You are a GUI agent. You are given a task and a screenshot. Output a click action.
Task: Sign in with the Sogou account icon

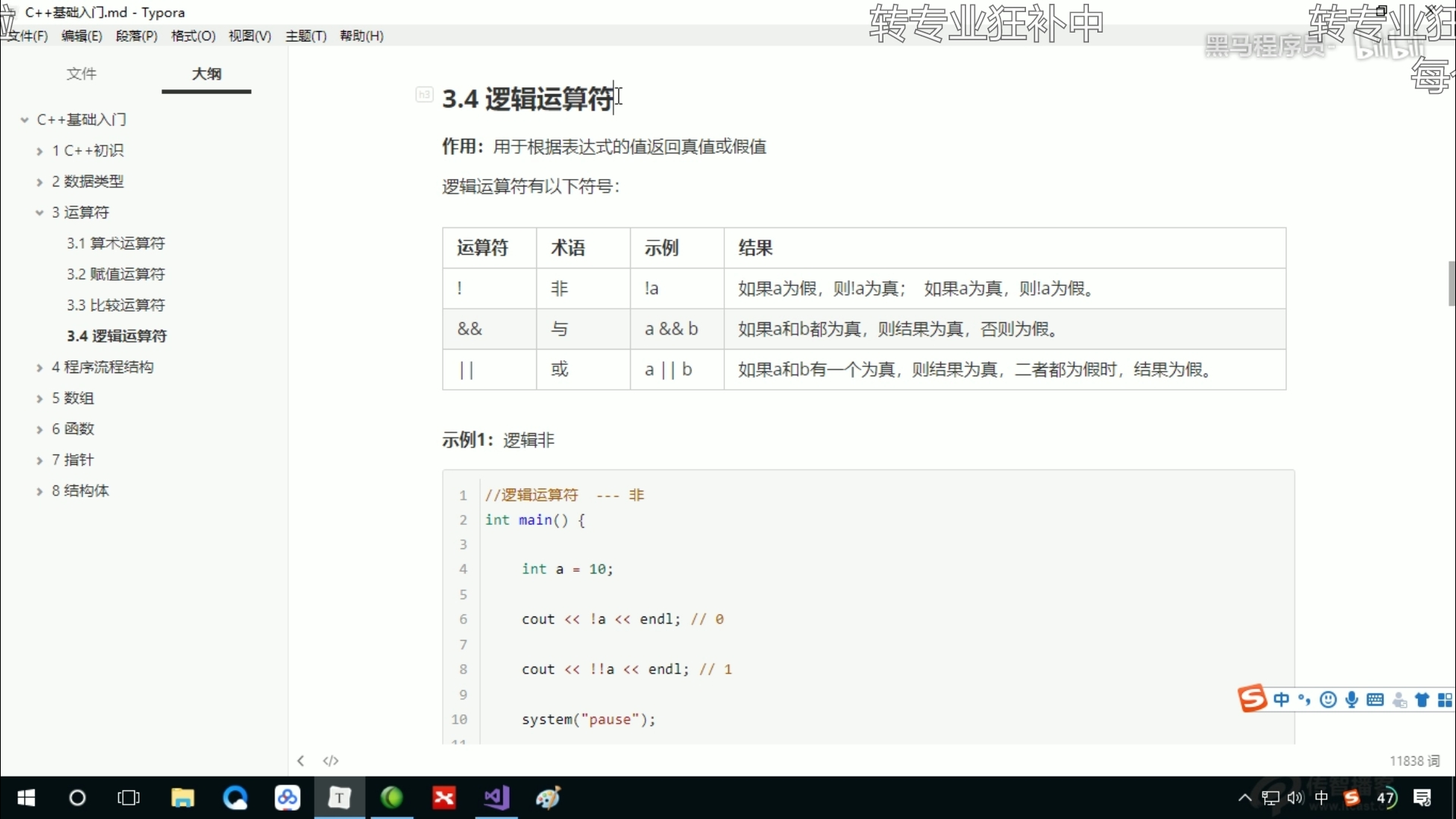point(1399,699)
